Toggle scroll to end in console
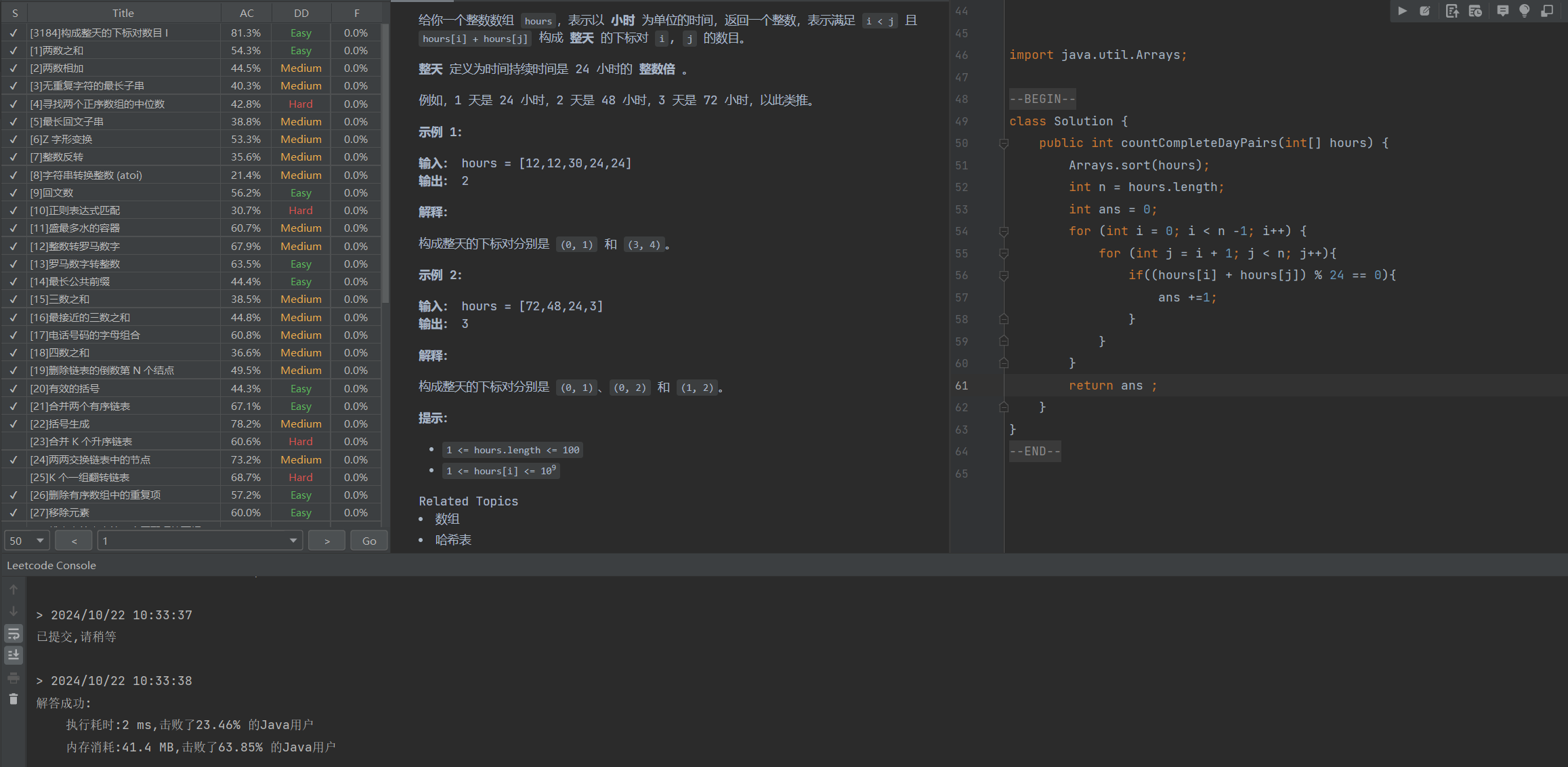 pyautogui.click(x=14, y=655)
